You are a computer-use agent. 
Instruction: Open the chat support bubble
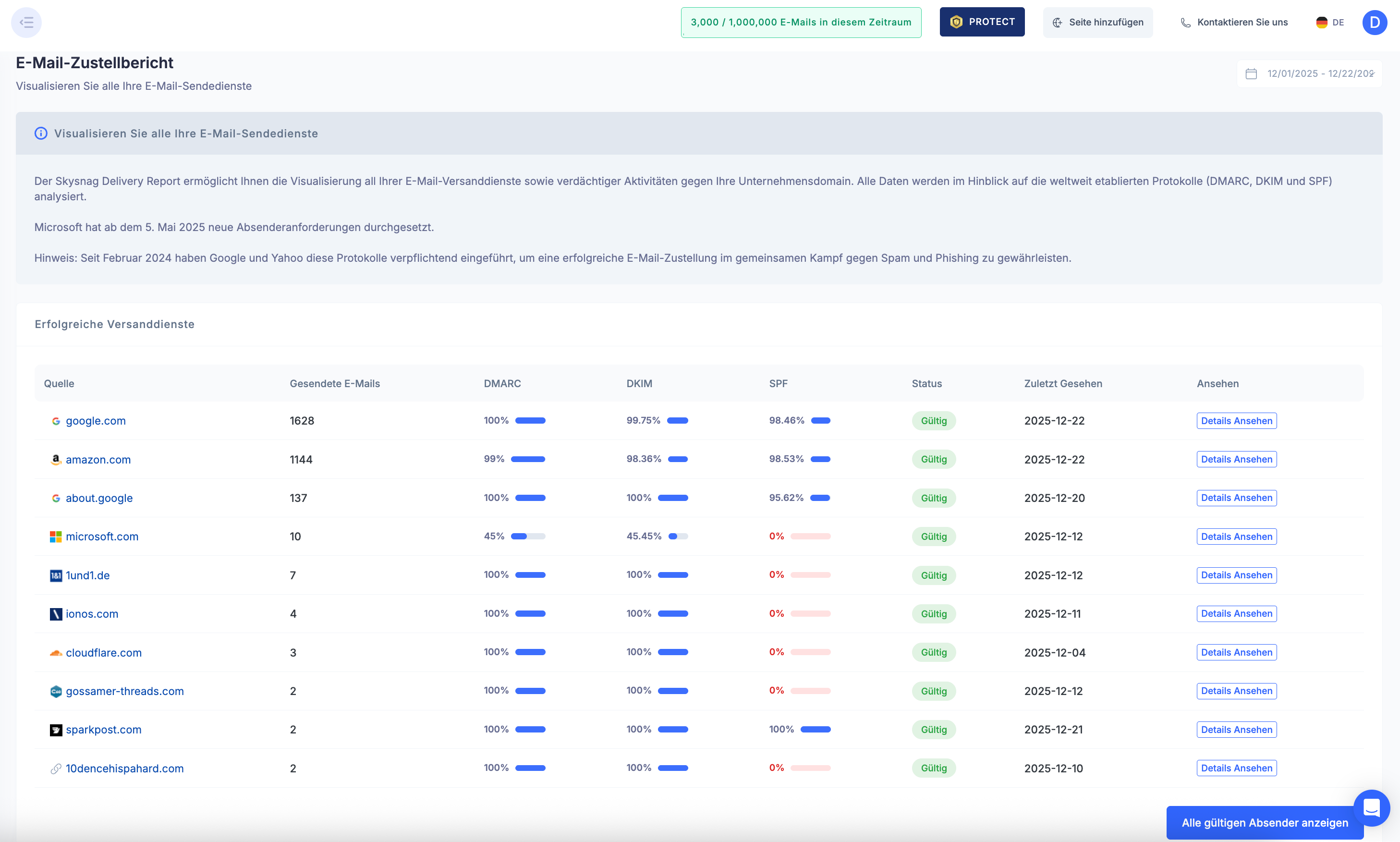coord(1371,807)
